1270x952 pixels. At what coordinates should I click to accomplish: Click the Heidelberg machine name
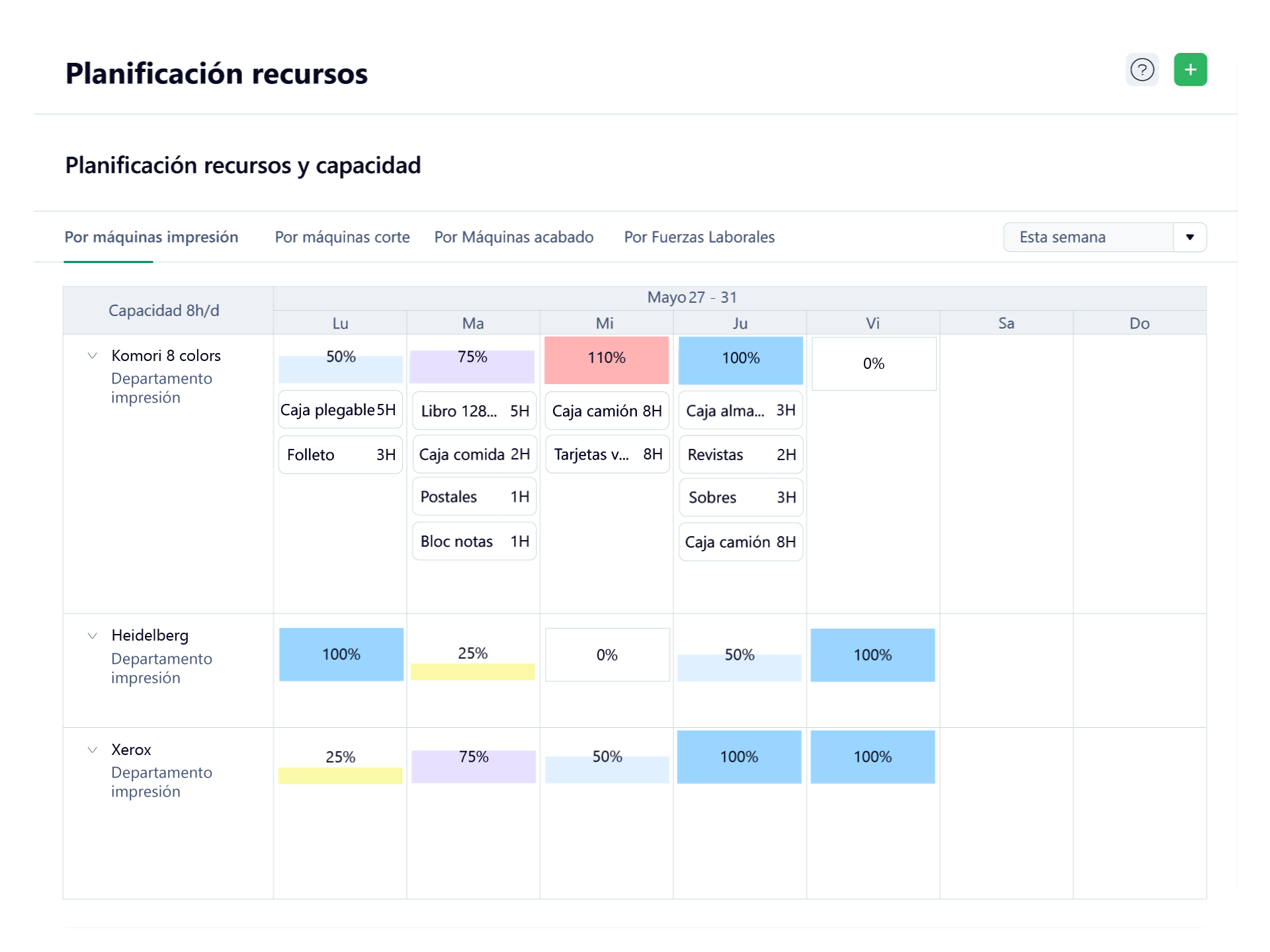click(150, 635)
